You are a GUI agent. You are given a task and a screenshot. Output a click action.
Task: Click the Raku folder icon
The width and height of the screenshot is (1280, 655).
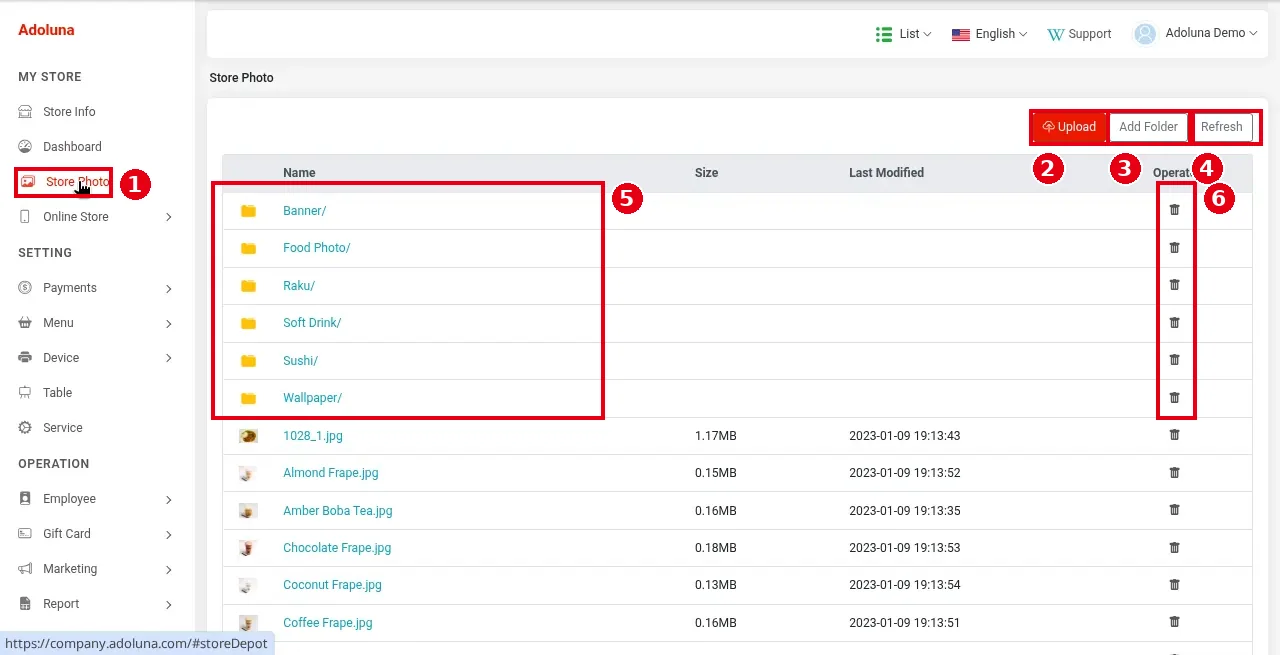(x=248, y=286)
